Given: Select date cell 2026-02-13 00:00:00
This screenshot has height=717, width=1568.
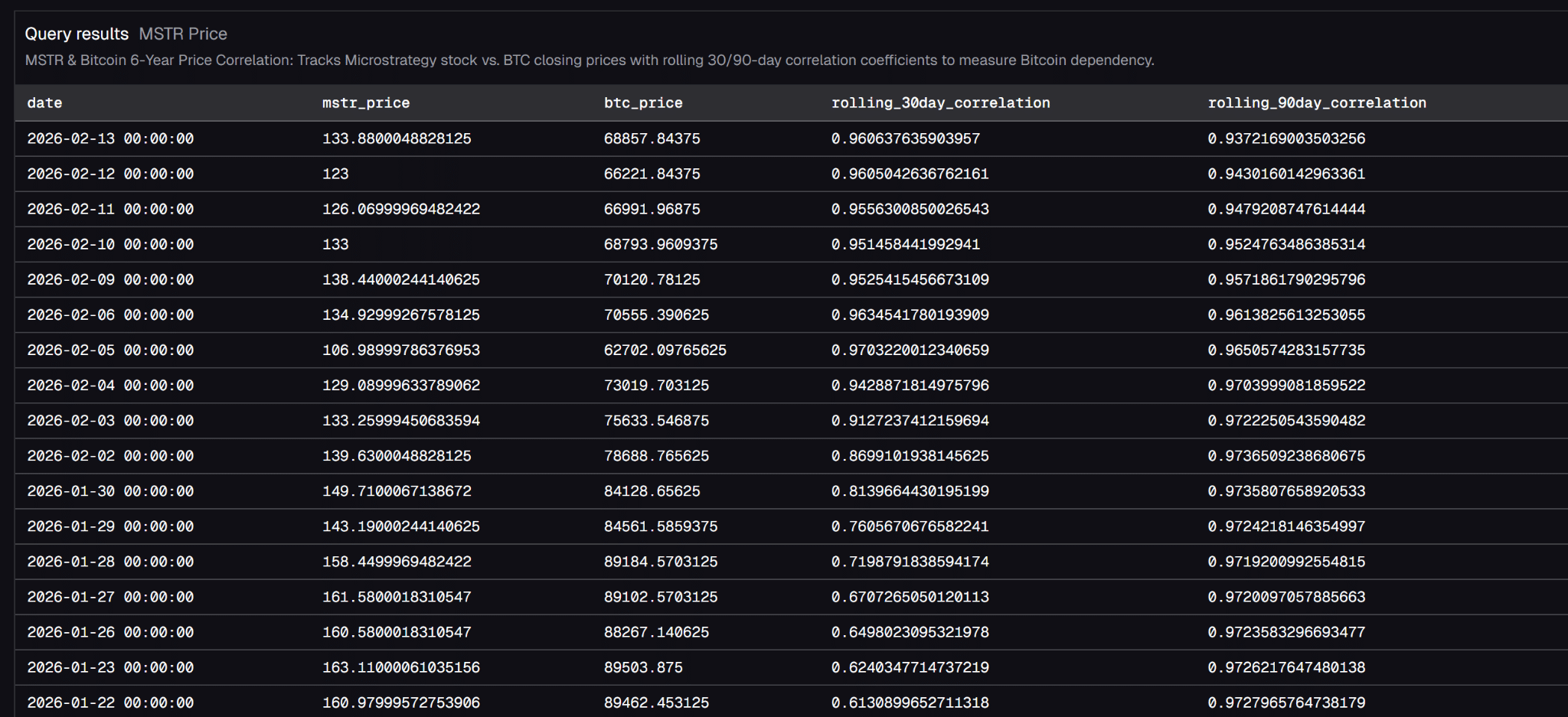Looking at the screenshot, I should tap(110, 139).
